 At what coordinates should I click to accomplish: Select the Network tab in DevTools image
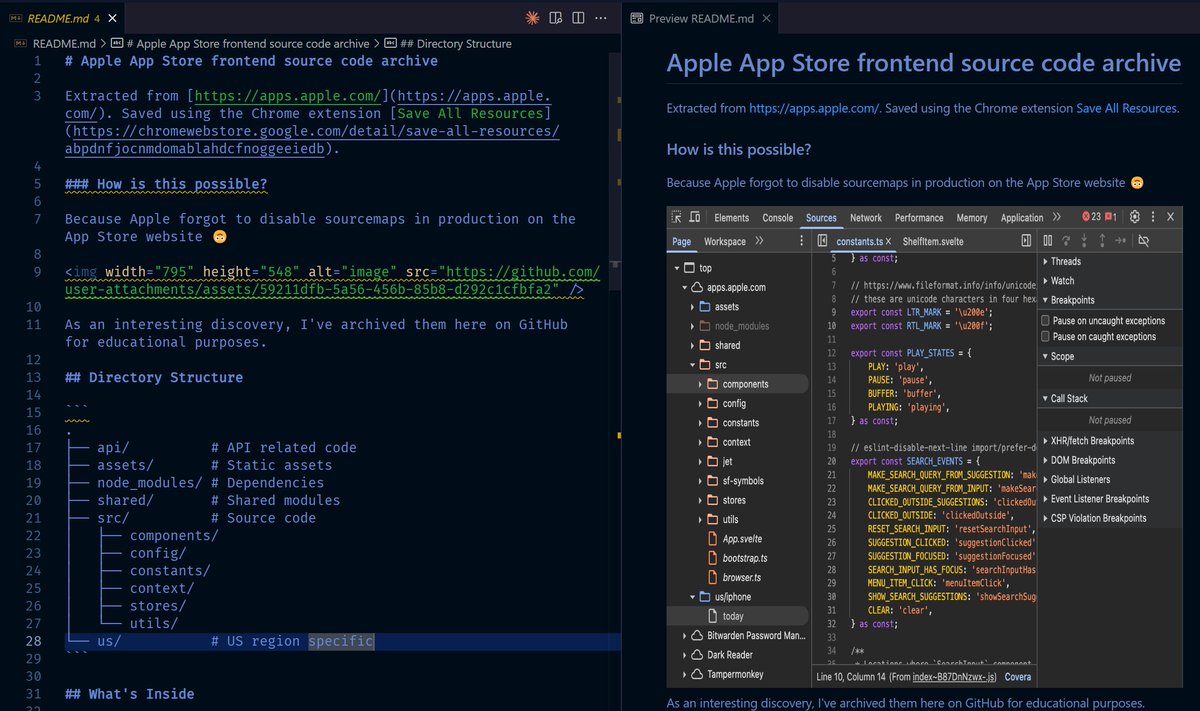(x=866, y=217)
